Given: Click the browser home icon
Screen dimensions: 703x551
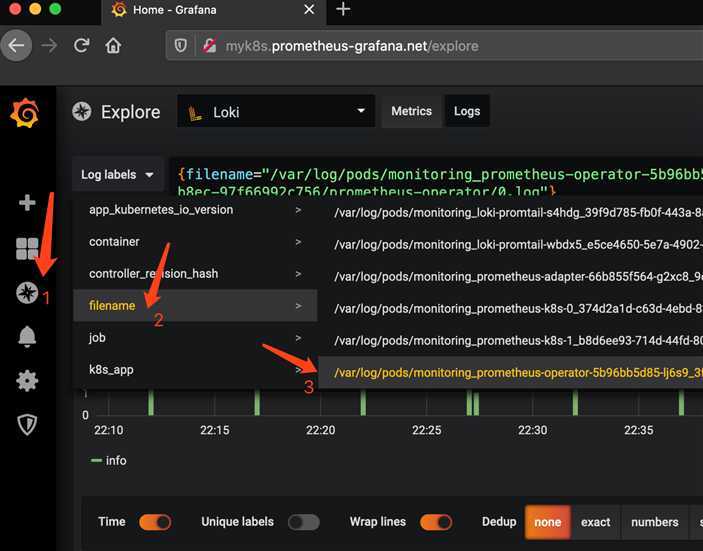Looking at the screenshot, I should click(113, 45).
